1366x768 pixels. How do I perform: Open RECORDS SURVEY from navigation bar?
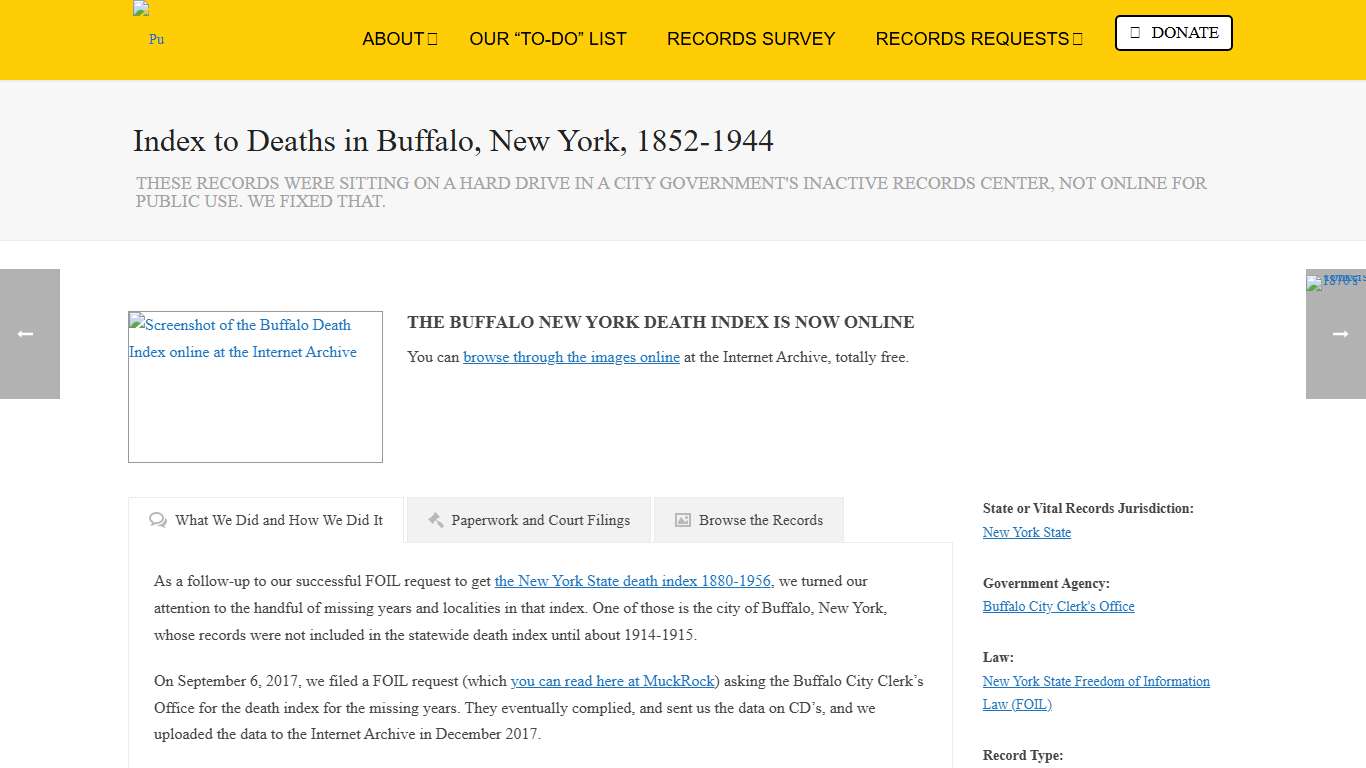pos(751,38)
